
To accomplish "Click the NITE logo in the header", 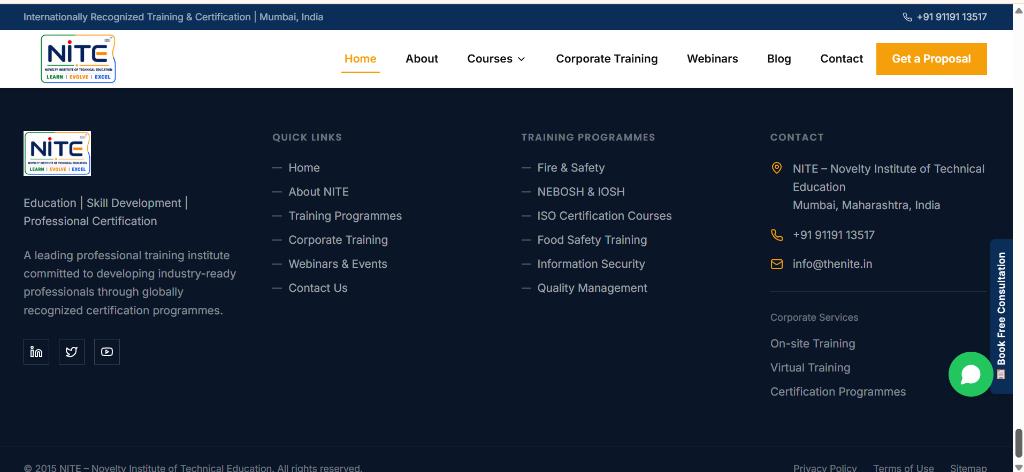I will [x=78, y=59].
